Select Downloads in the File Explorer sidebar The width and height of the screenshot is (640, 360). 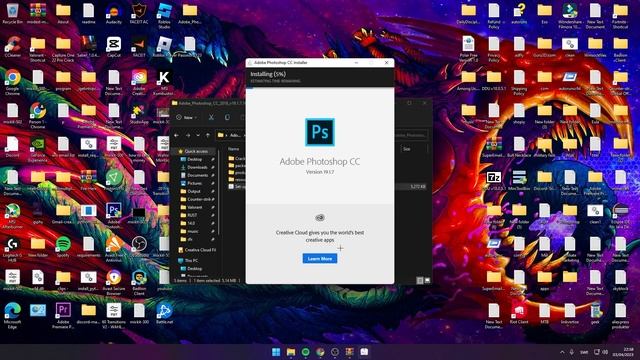pyautogui.click(x=197, y=167)
